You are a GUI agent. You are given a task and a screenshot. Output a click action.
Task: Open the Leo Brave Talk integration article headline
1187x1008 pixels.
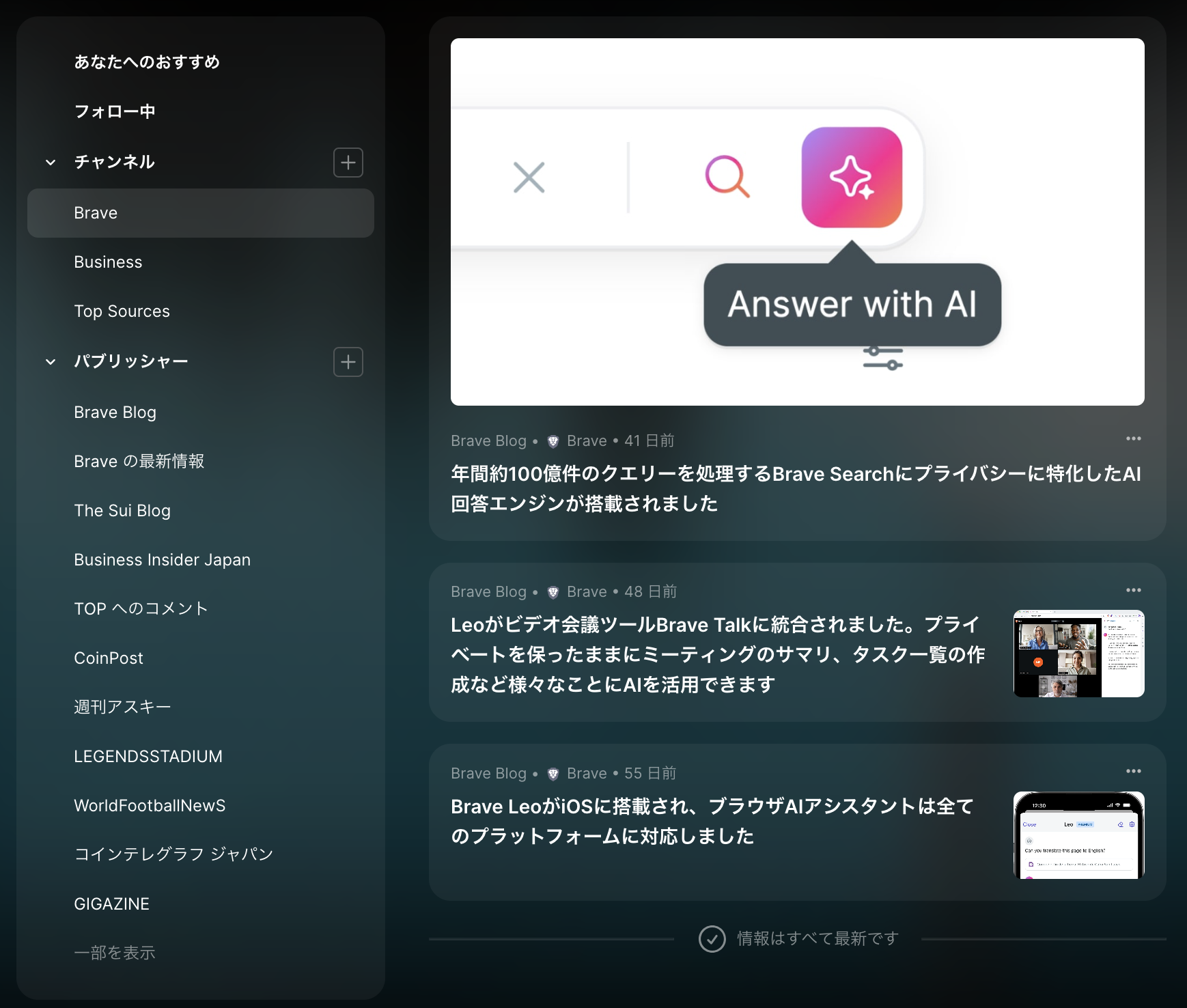718,655
